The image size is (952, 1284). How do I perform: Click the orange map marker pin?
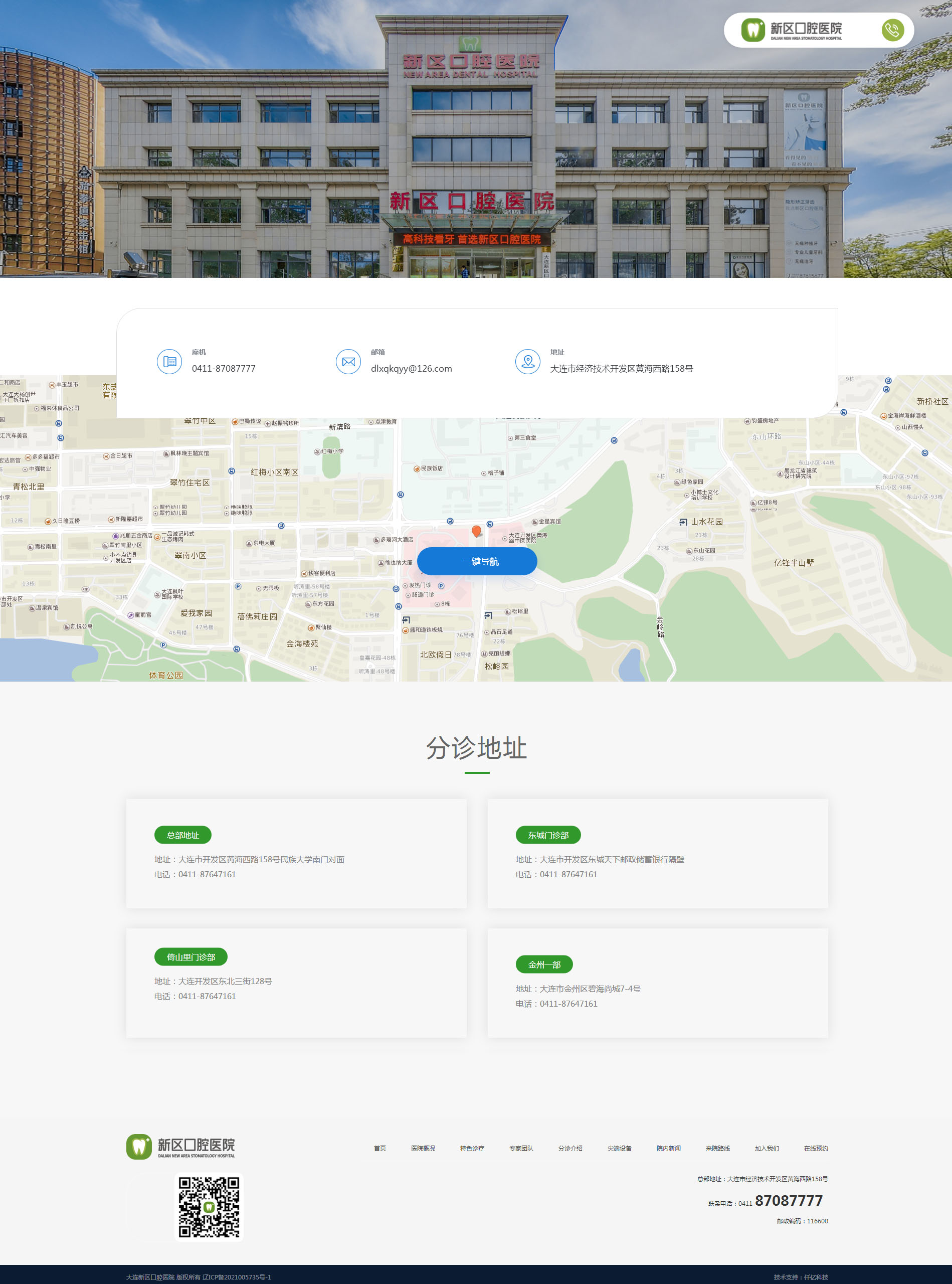click(x=476, y=531)
